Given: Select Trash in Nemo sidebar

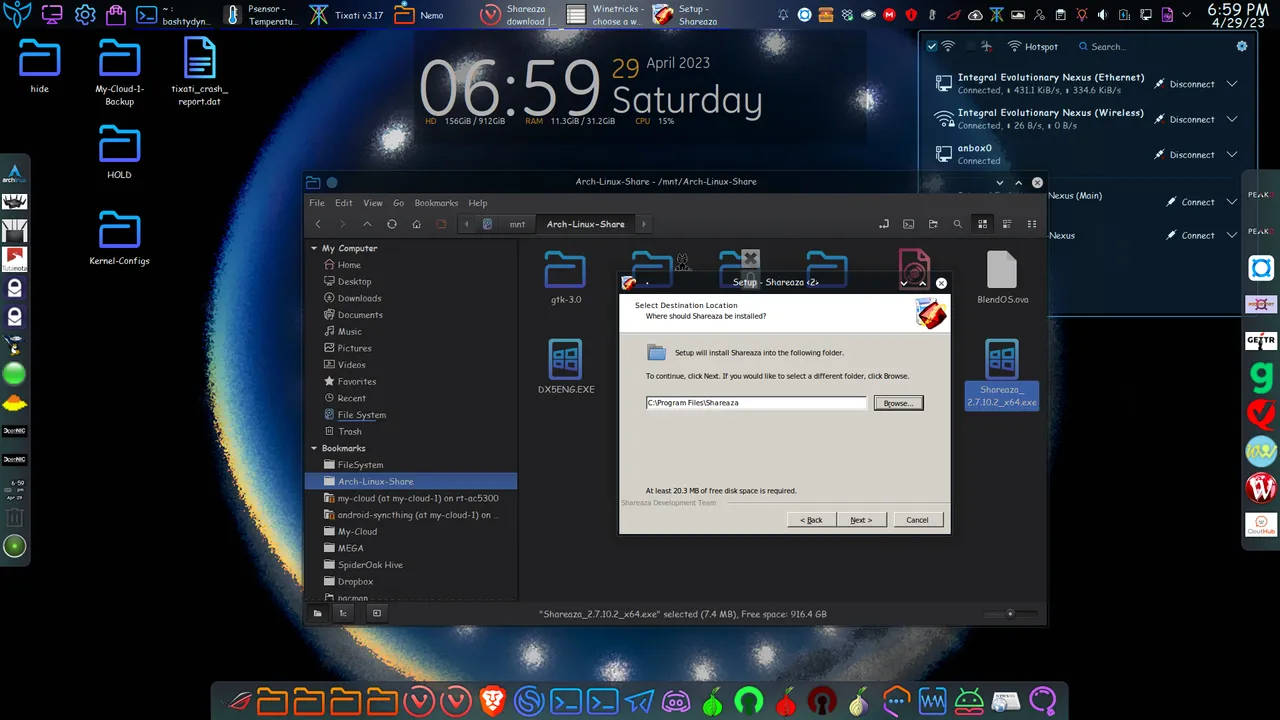Looking at the screenshot, I should 349,432.
